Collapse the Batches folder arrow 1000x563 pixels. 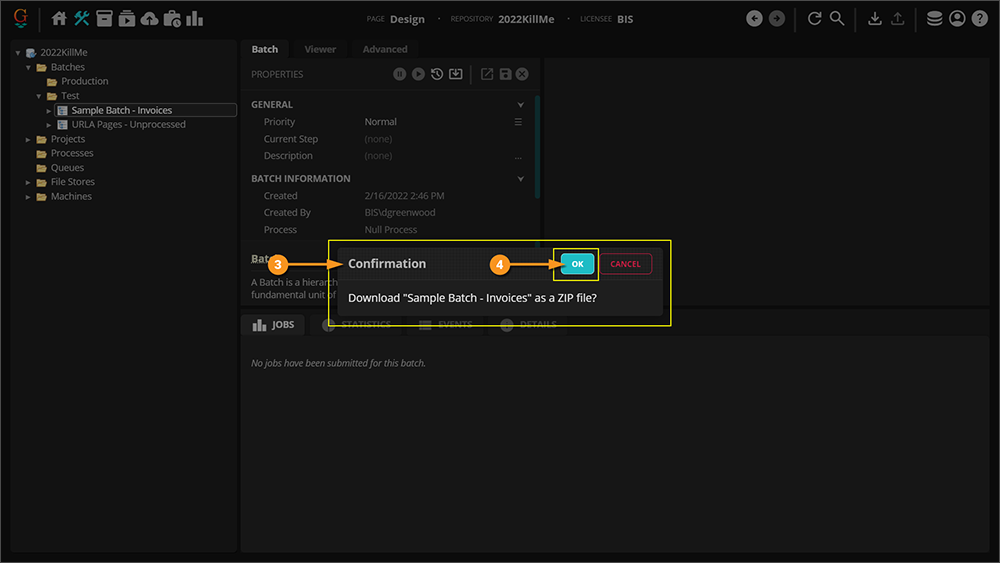click(28, 68)
